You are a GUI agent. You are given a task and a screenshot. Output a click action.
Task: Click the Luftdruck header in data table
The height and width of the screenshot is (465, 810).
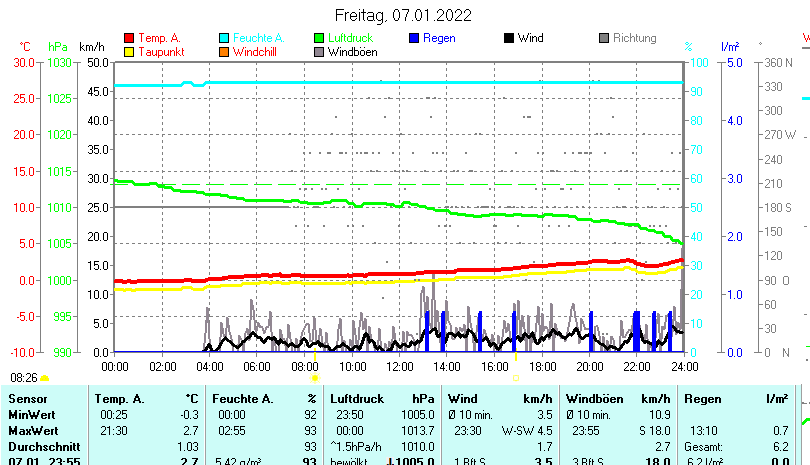pos(357,399)
